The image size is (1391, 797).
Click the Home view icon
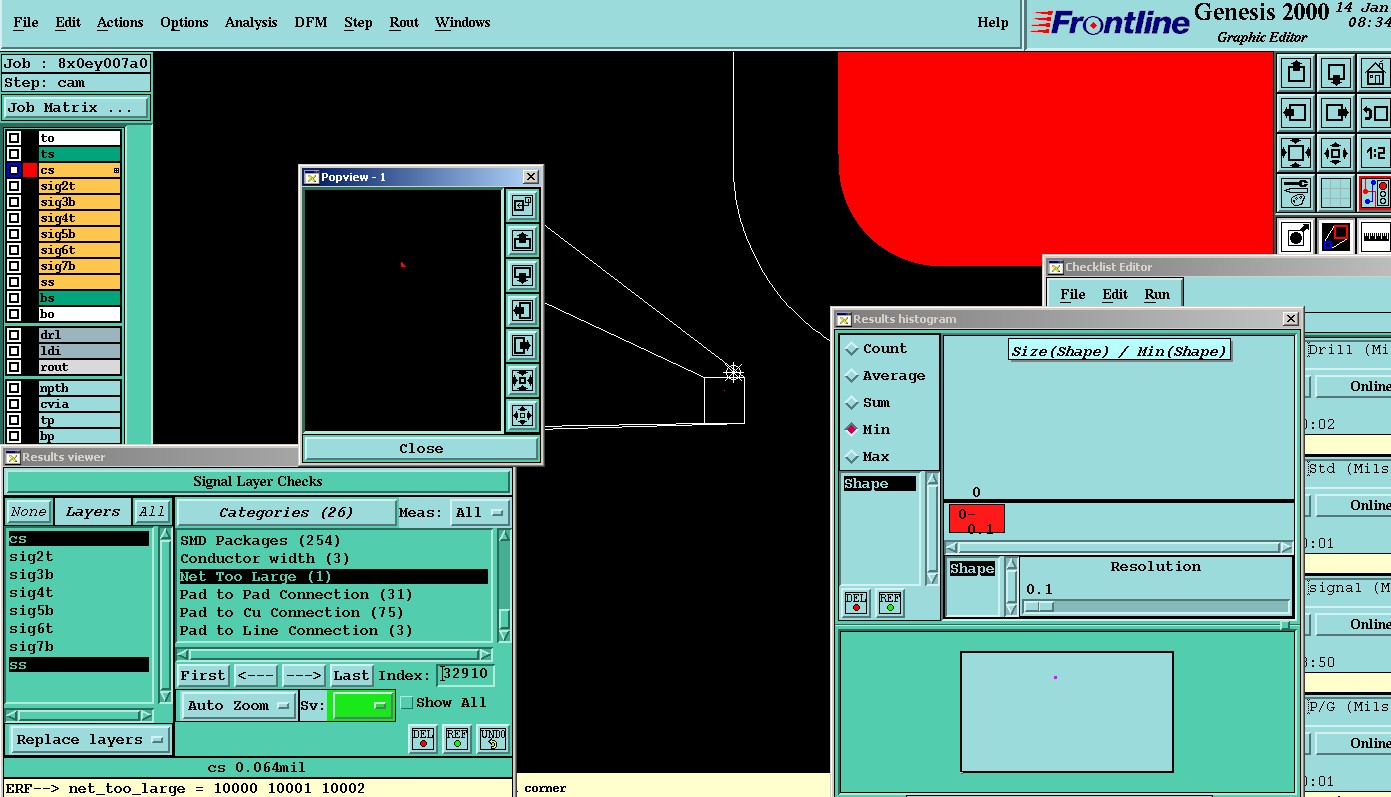pos(1376,73)
